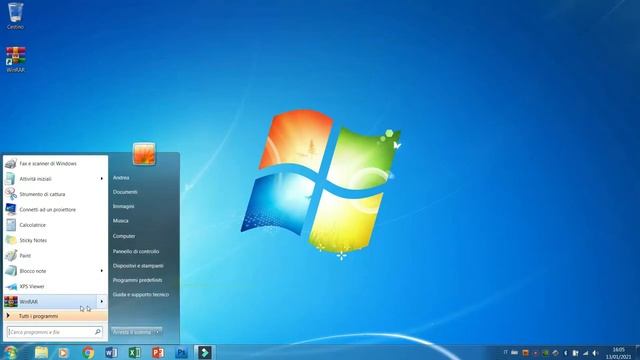Open Windows Media Player from taskbar
The width and height of the screenshot is (640, 360).
coord(63,352)
